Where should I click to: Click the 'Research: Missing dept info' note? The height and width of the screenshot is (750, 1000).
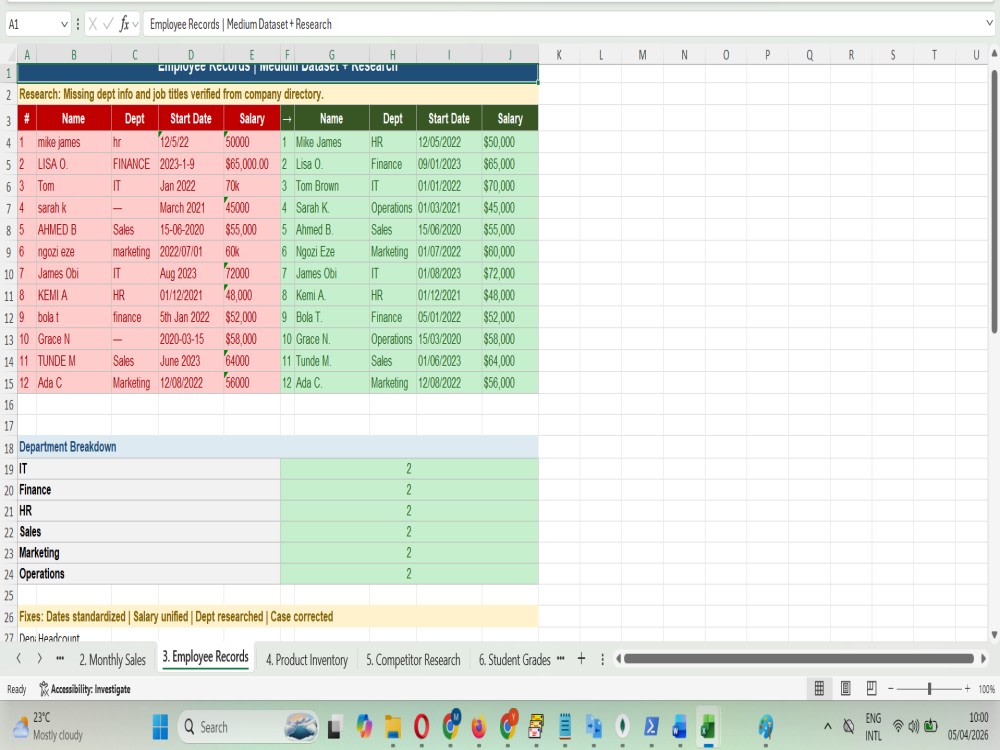pyautogui.click(x=277, y=94)
